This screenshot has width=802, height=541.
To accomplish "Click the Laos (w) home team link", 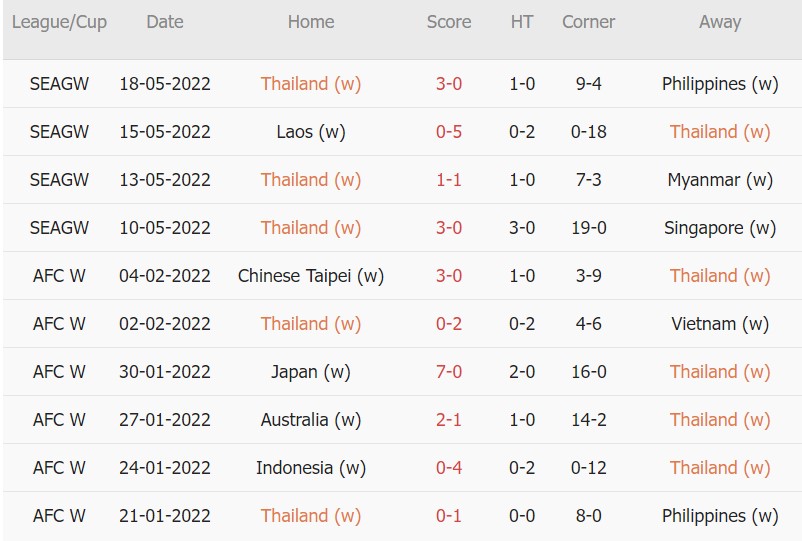I will click(311, 132).
